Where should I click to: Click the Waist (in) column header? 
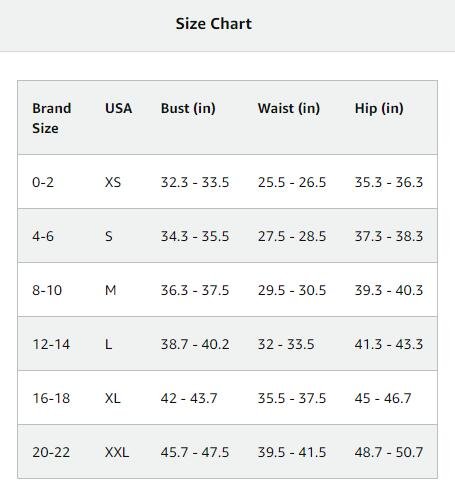289,108
